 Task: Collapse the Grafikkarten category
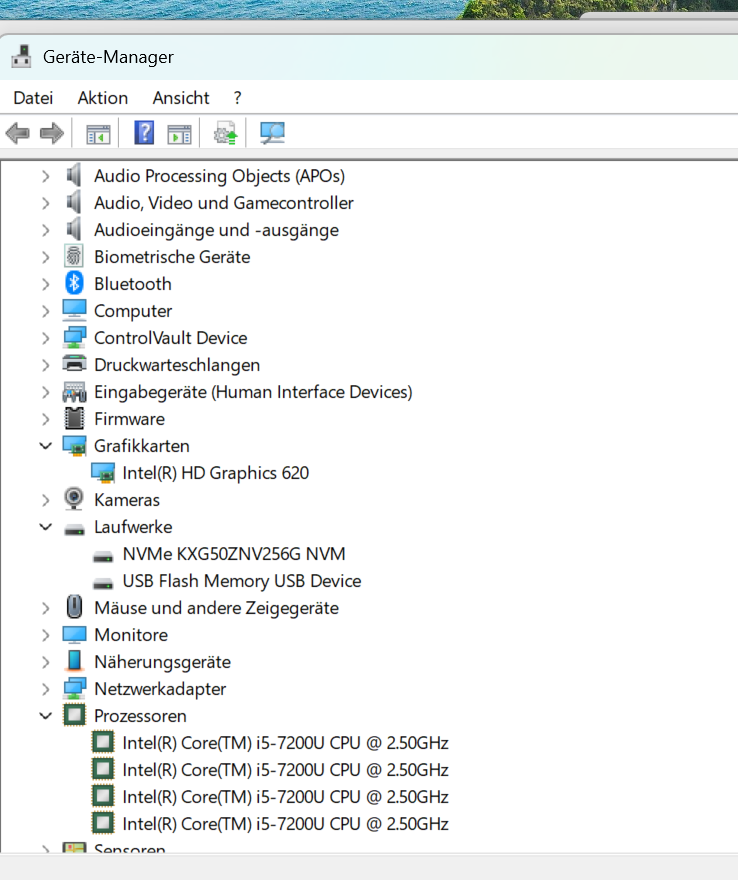45,446
